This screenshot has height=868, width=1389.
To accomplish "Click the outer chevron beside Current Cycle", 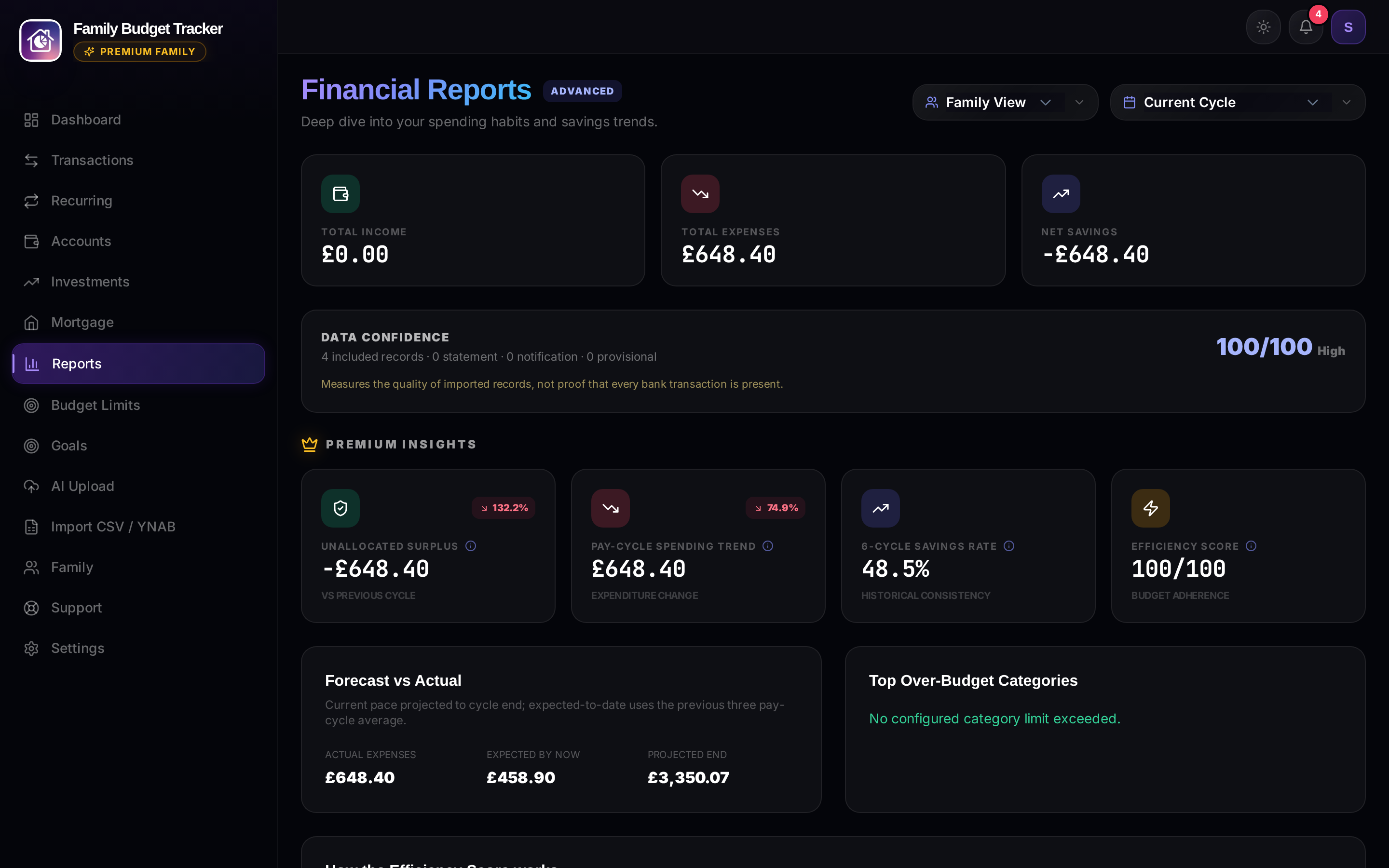I will tap(1346, 102).
